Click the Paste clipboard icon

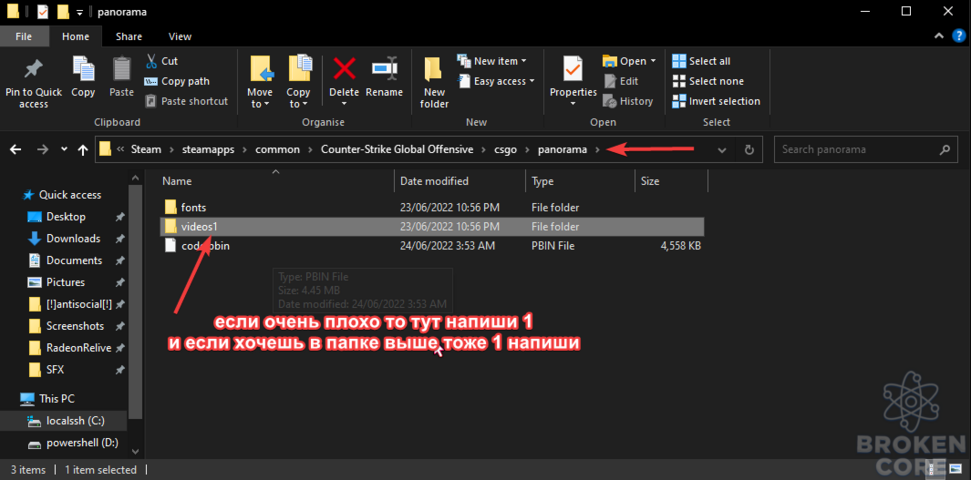point(122,68)
